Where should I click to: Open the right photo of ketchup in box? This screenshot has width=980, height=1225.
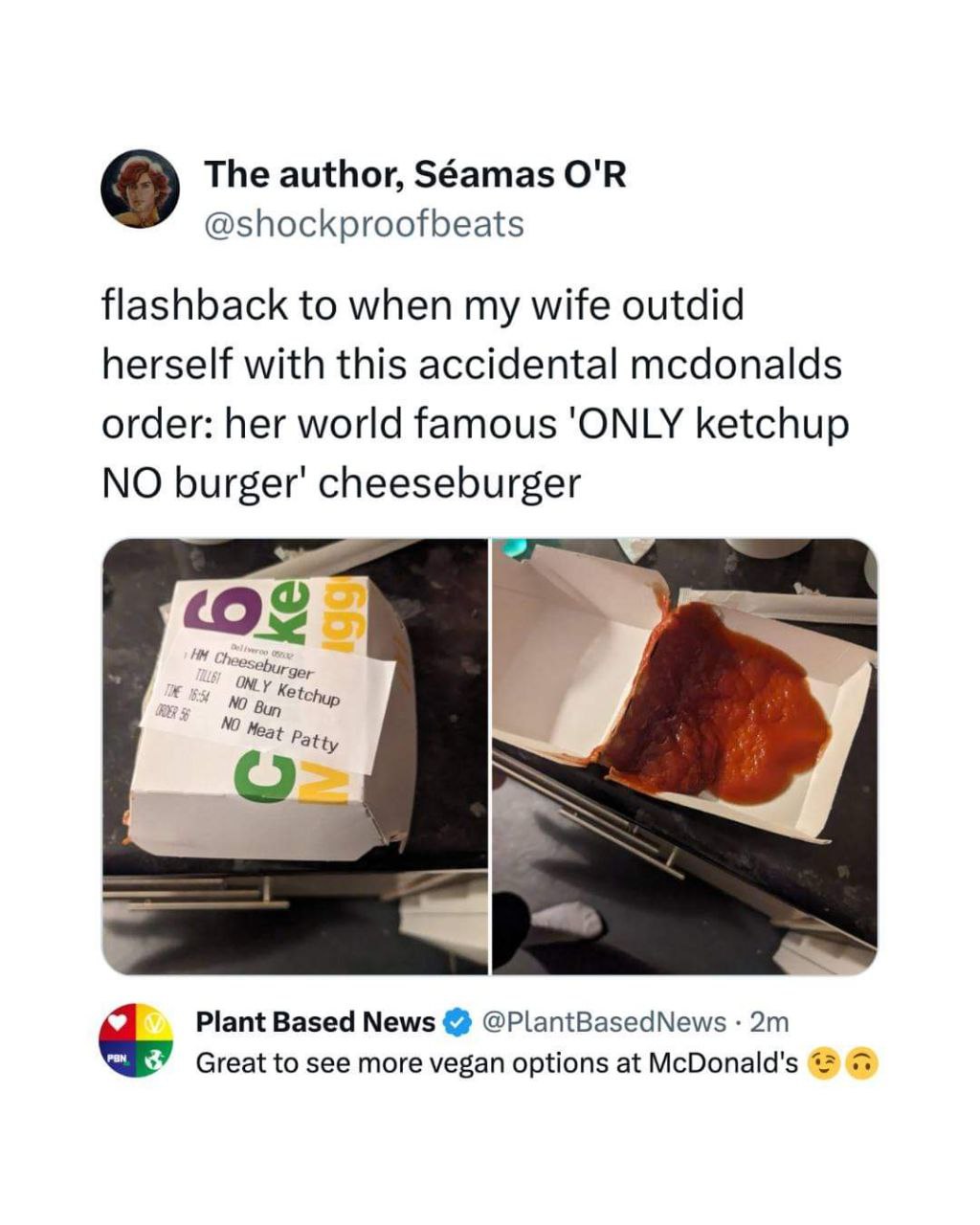coord(685,756)
